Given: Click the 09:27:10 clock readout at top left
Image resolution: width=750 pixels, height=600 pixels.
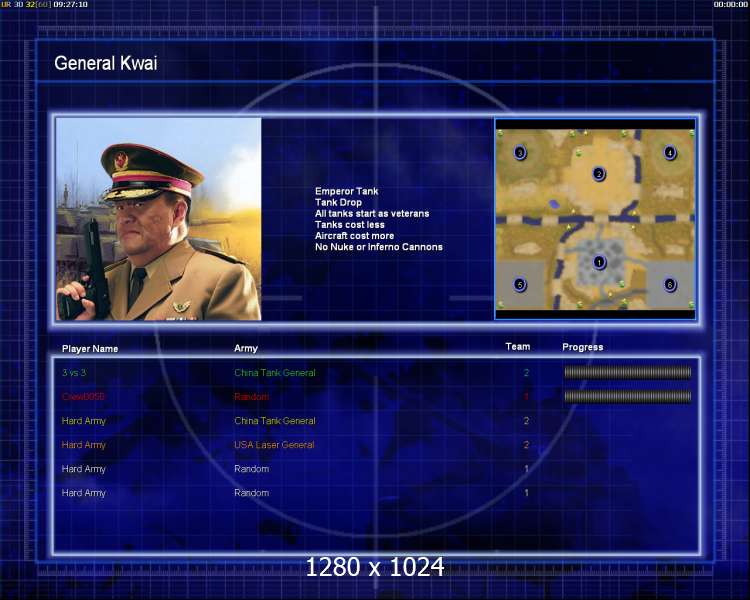Looking at the screenshot, I should tap(70, 4).
